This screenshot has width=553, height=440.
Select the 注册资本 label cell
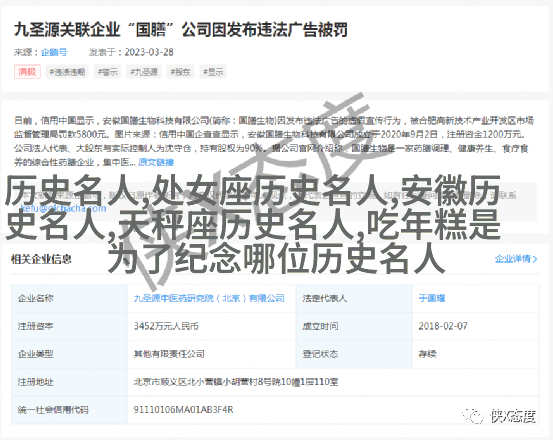[x=69, y=326]
